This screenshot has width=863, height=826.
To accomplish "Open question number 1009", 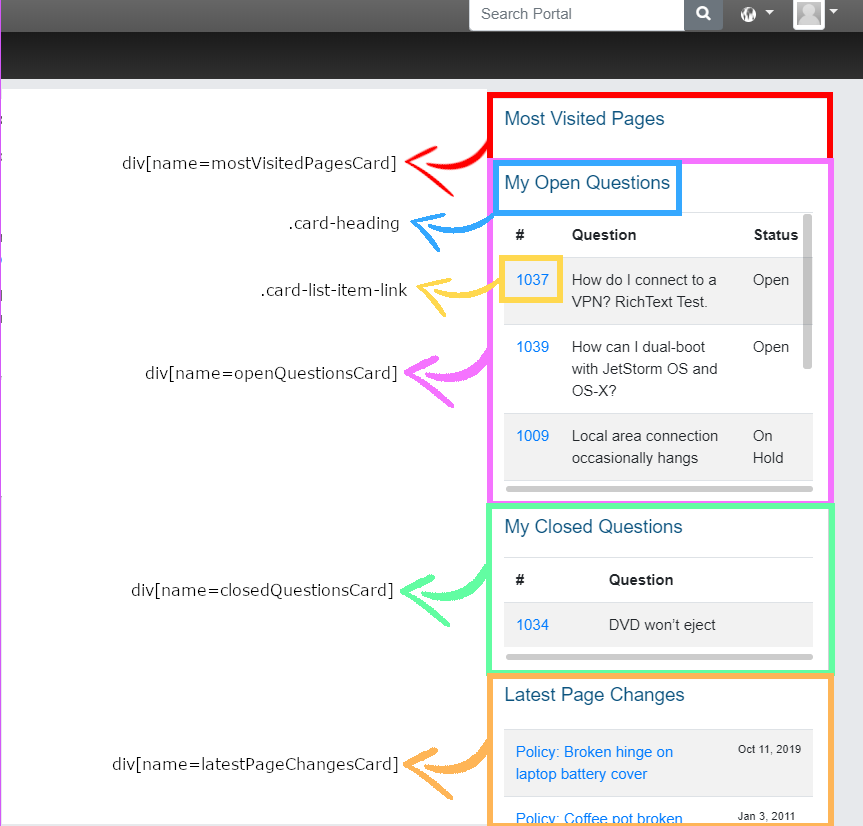I will click(532, 436).
